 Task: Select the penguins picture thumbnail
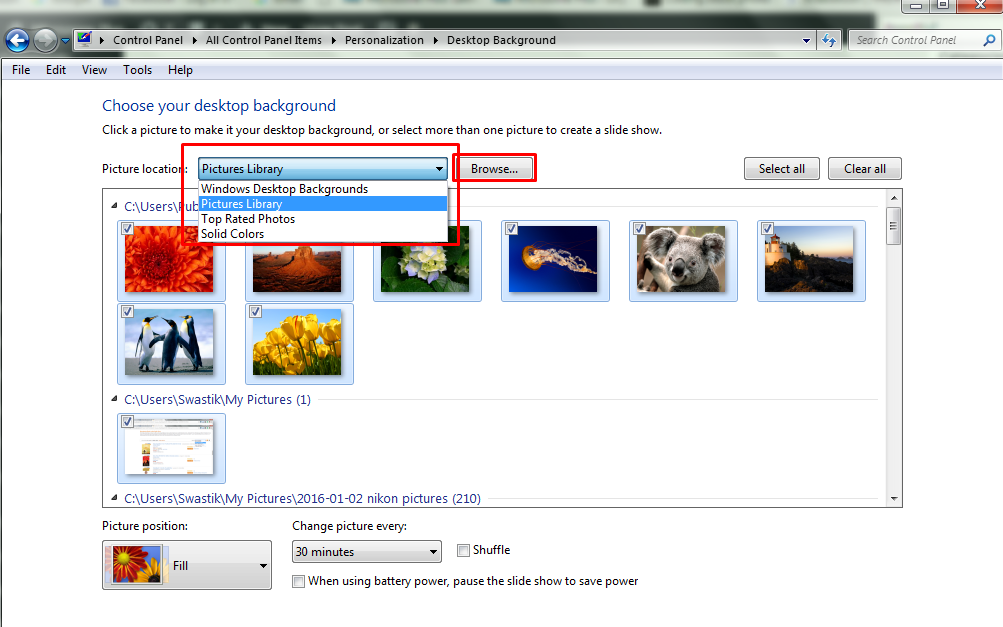click(170, 343)
